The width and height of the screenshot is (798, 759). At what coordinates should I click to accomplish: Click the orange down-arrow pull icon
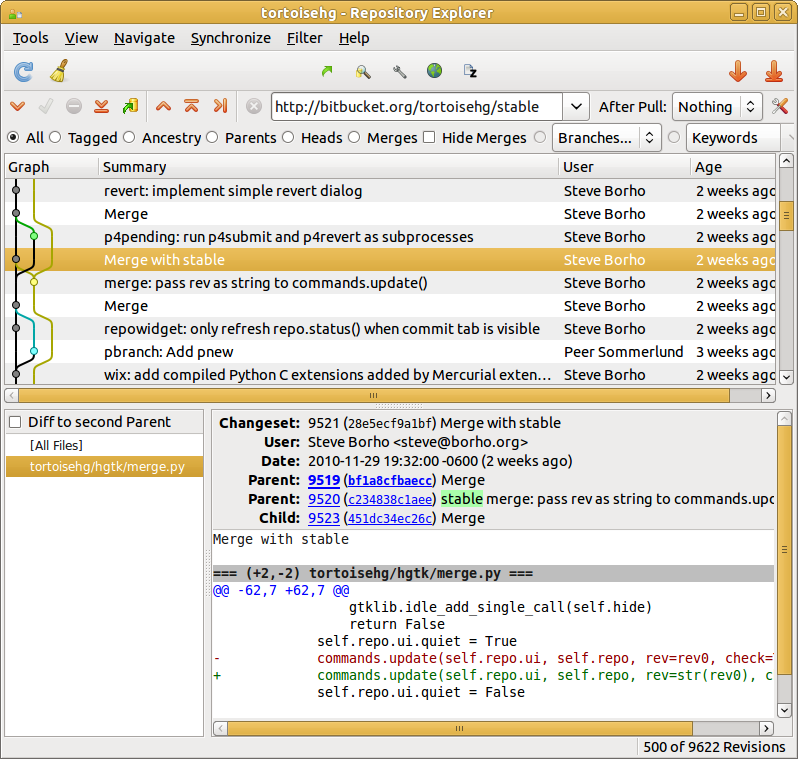pos(737,71)
